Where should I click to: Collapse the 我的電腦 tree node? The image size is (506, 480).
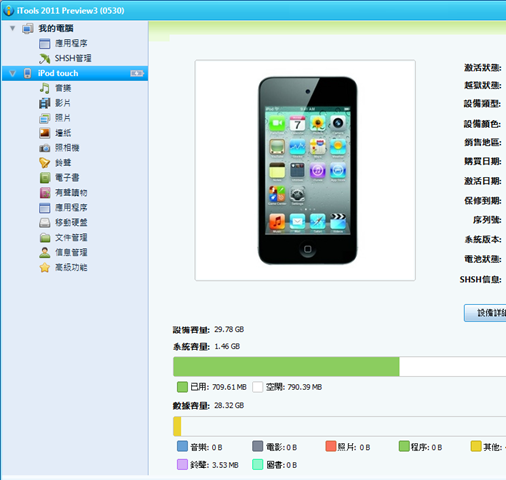tap(13, 28)
